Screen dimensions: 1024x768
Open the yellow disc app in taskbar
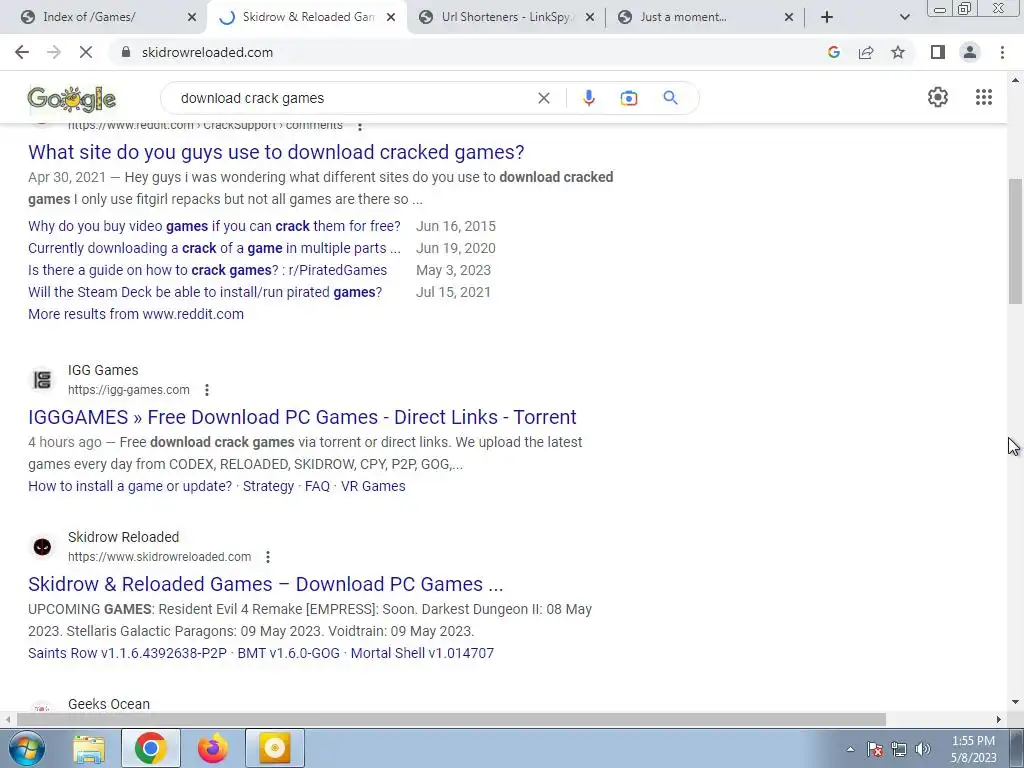tap(275, 748)
